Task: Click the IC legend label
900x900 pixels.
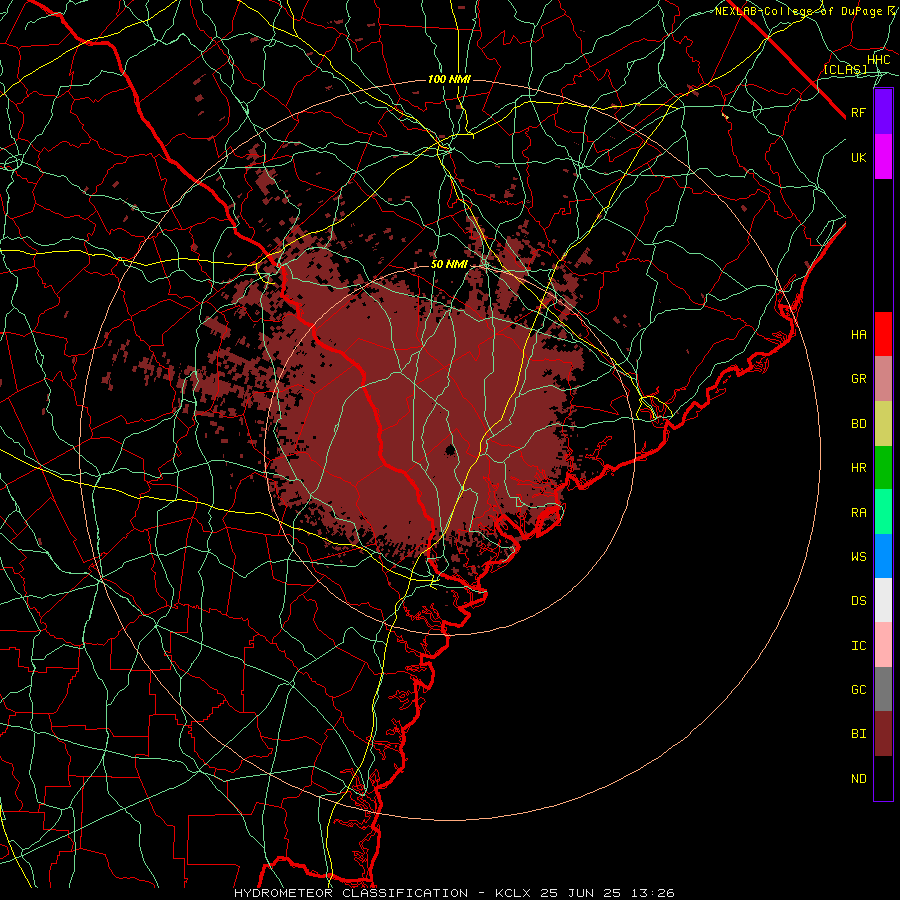Action: coord(858,646)
